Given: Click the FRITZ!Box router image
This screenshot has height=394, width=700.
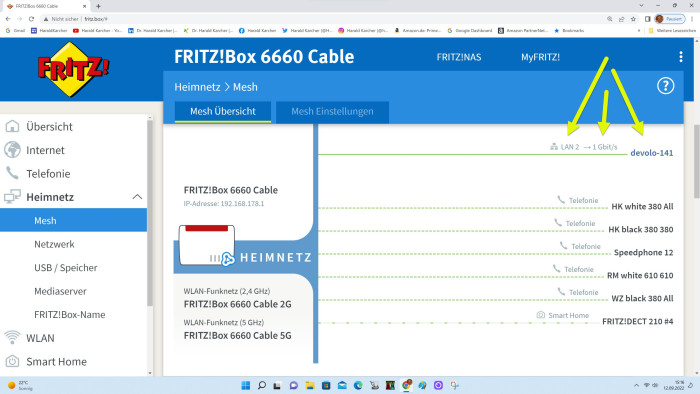Looking at the screenshot, I should click(207, 245).
